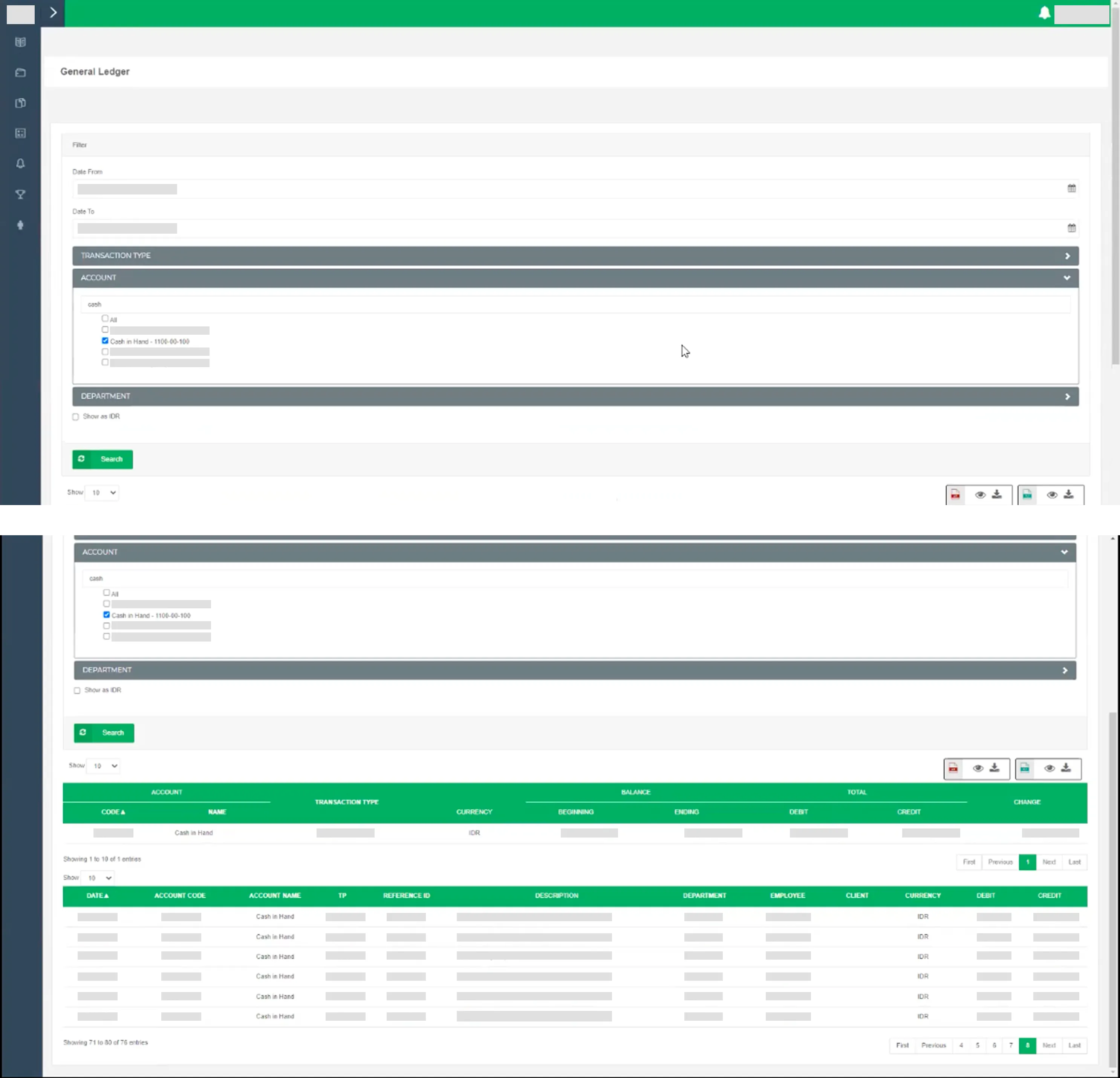The height and width of the screenshot is (1078, 1120).
Task: Open Show 10 dropdown above account summary table
Action: pos(103,766)
